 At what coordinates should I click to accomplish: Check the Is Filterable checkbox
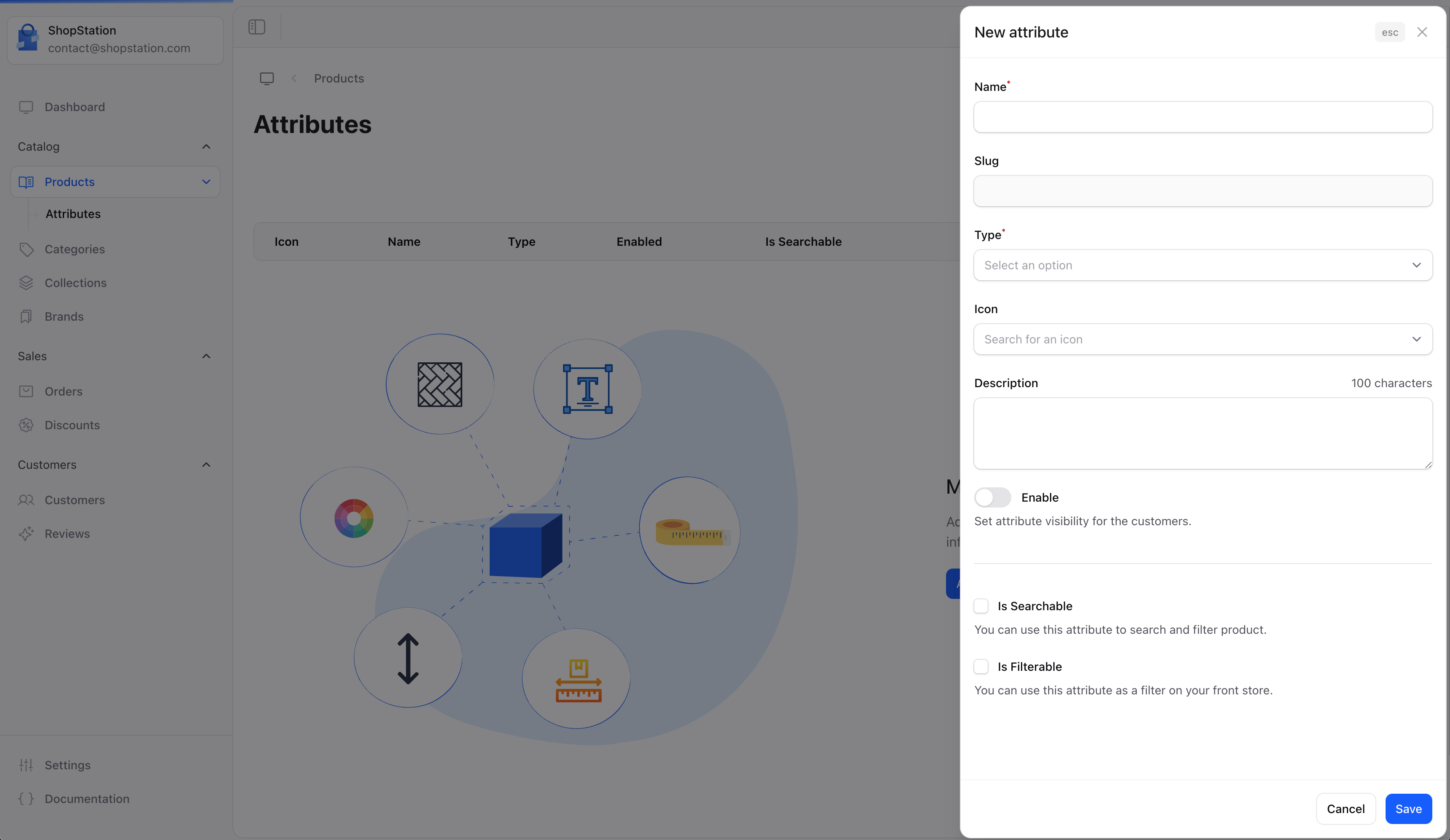coord(981,666)
